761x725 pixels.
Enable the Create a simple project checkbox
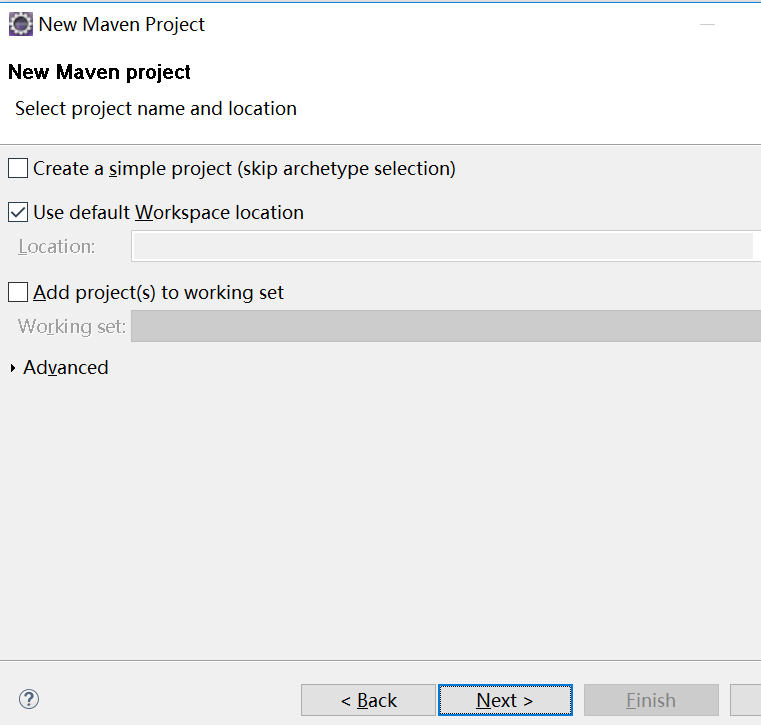18,168
